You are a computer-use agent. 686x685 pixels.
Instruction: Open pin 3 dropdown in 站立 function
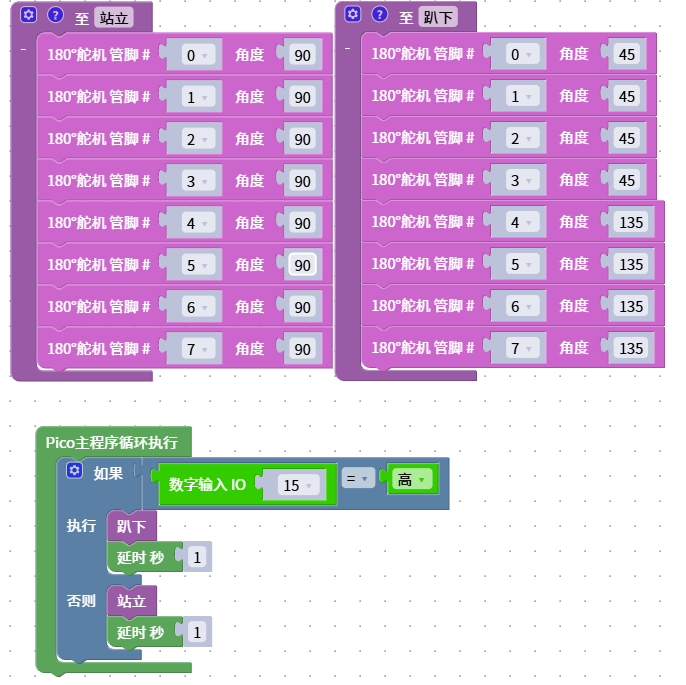tap(198, 181)
